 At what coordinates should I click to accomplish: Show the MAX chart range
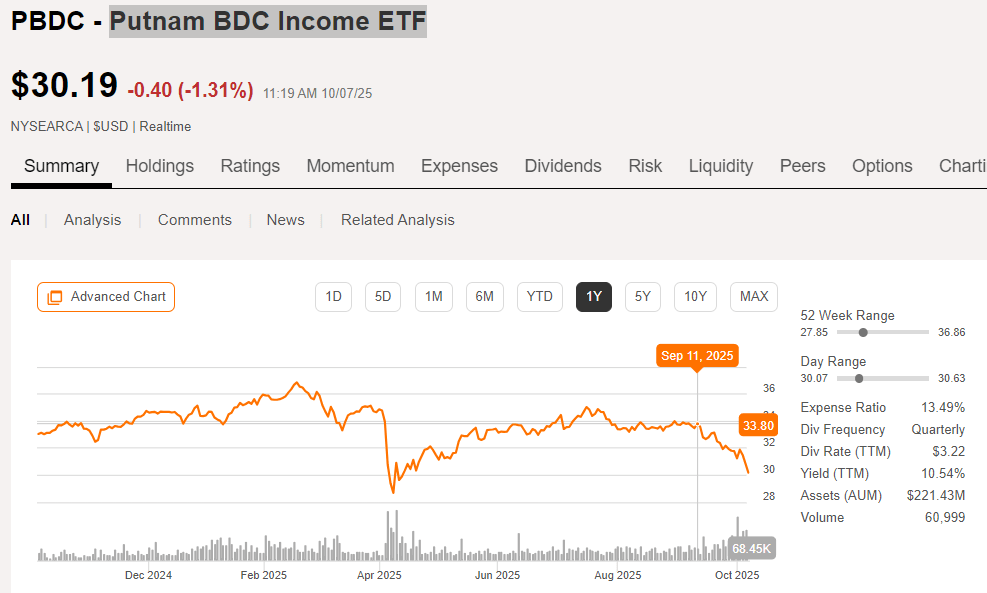pos(754,297)
